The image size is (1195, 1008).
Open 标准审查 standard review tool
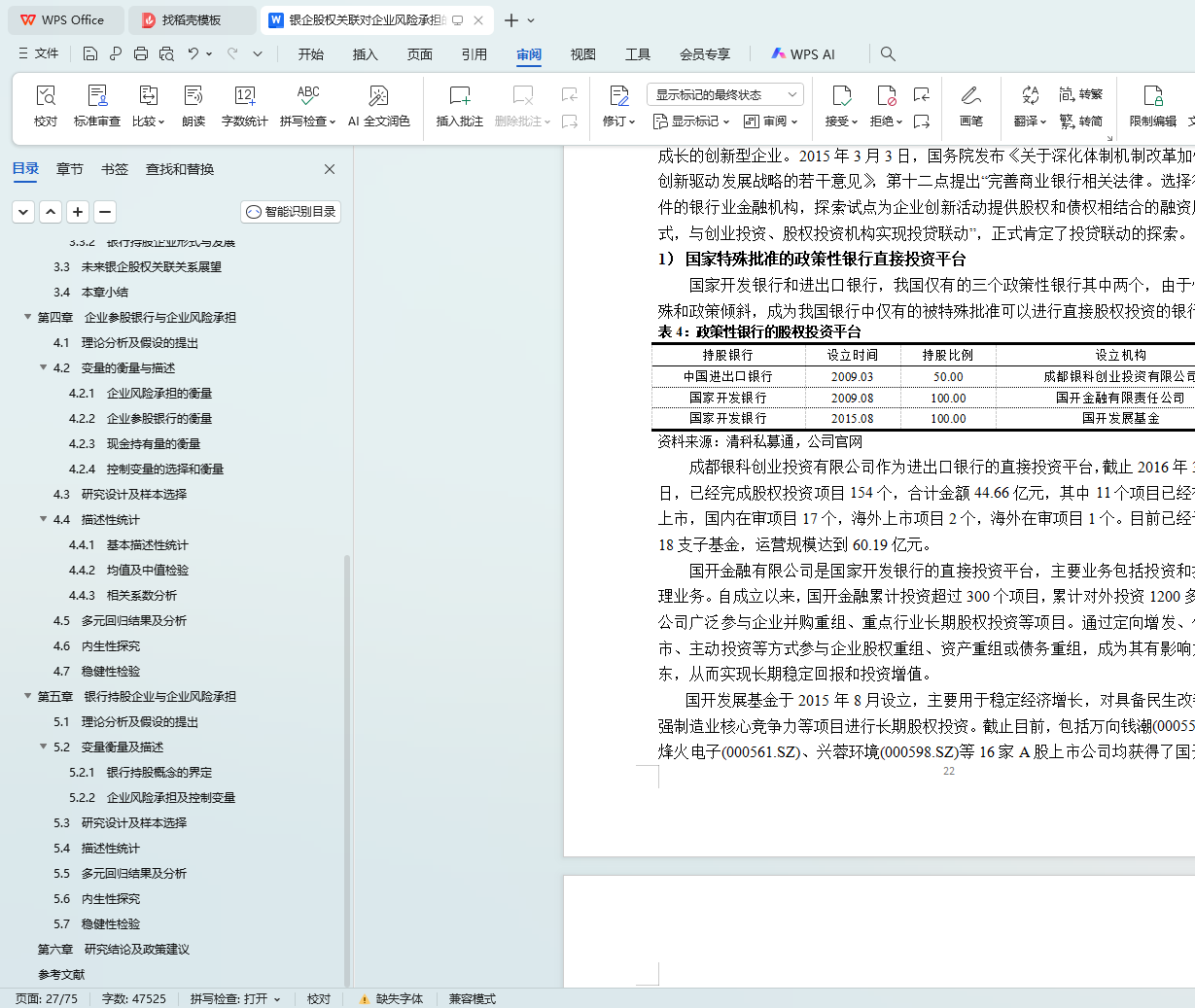97,107
